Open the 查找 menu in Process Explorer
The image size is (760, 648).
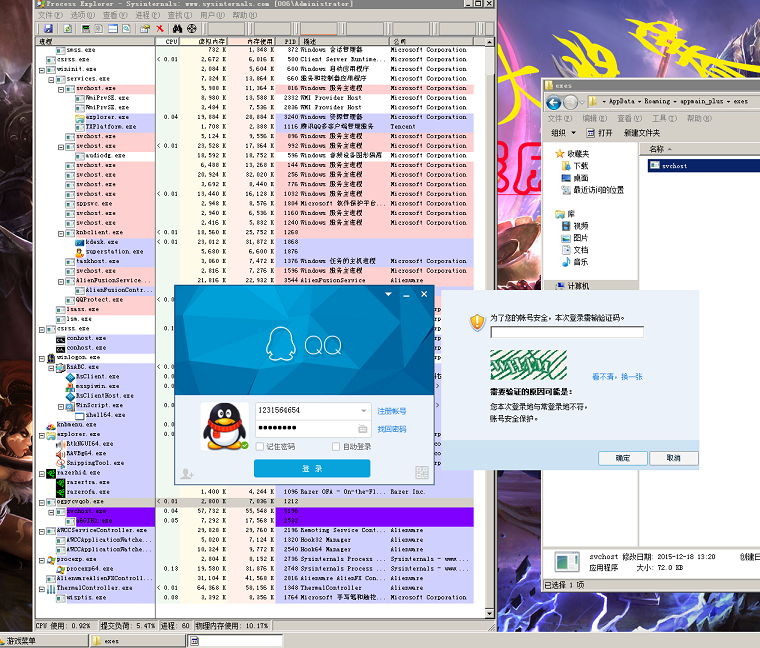coord(180,15)
